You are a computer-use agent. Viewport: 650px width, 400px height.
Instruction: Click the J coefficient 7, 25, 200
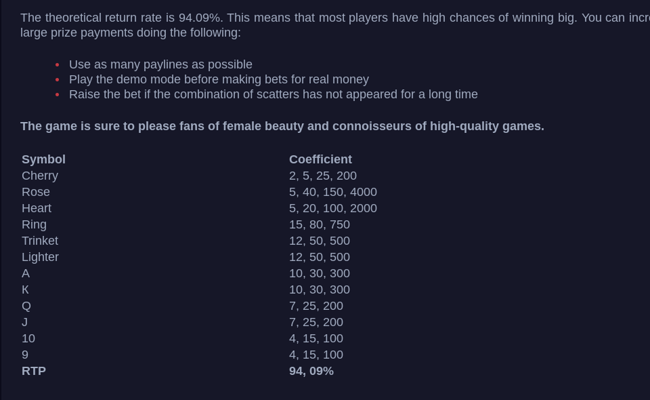point(316,322)
